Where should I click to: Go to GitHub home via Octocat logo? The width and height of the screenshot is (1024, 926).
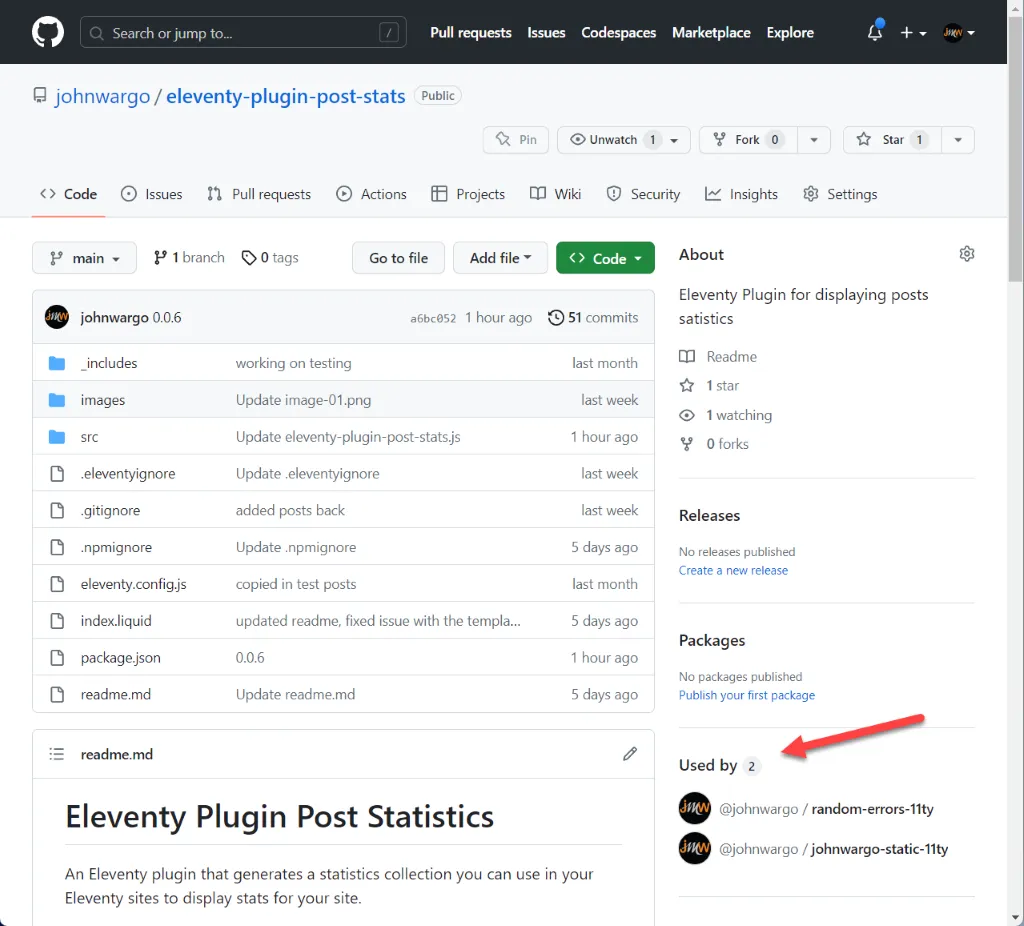(48, 32)
